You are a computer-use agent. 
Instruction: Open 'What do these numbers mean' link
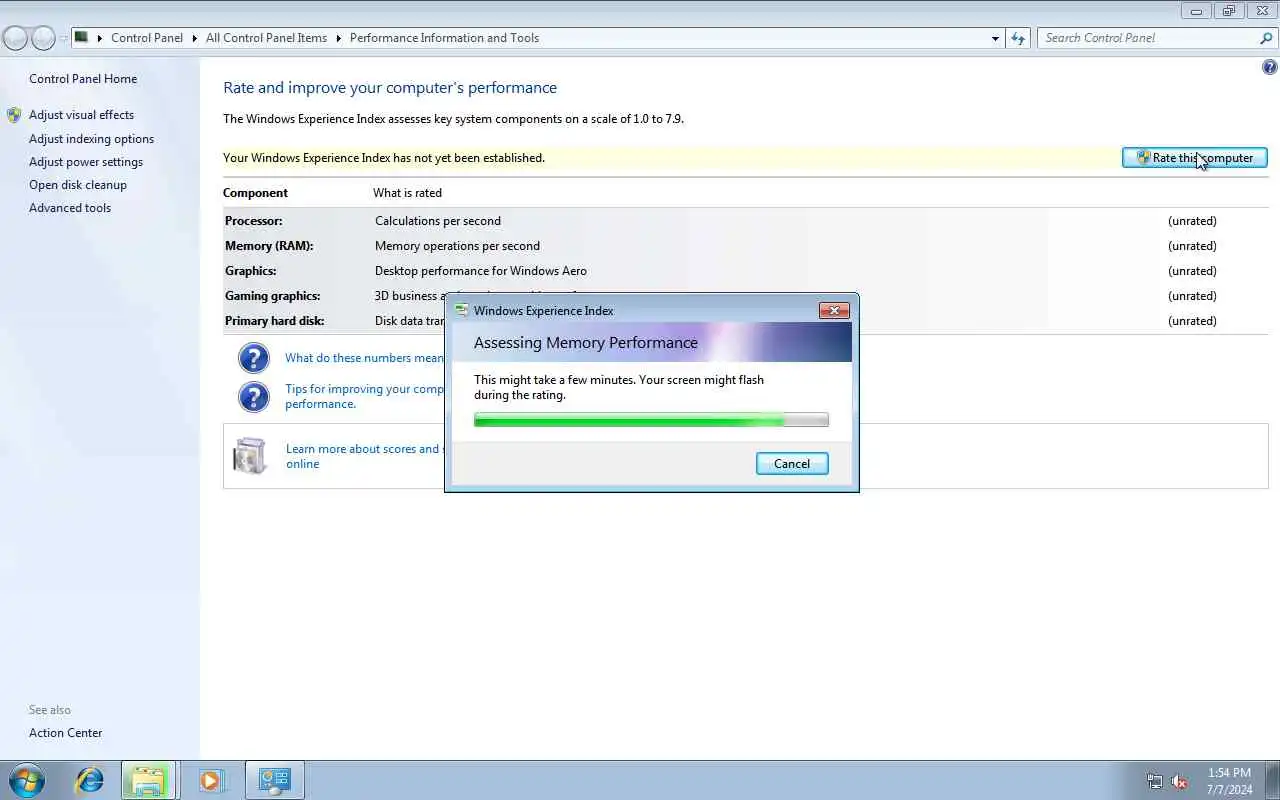tap(364, 358)
